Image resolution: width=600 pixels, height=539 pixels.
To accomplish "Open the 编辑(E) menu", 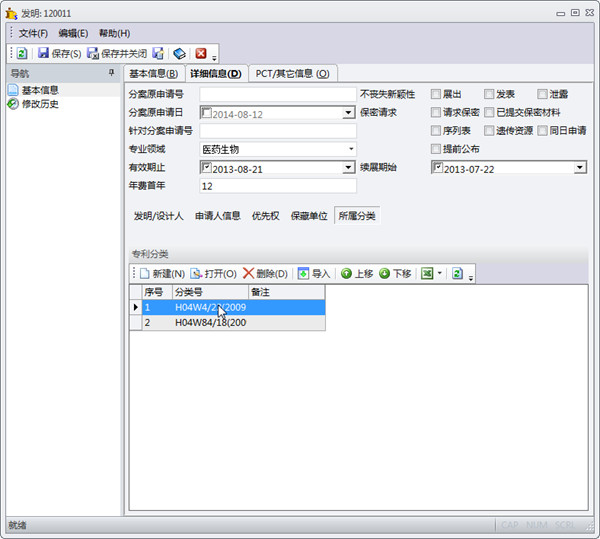I will click(73, 33).
